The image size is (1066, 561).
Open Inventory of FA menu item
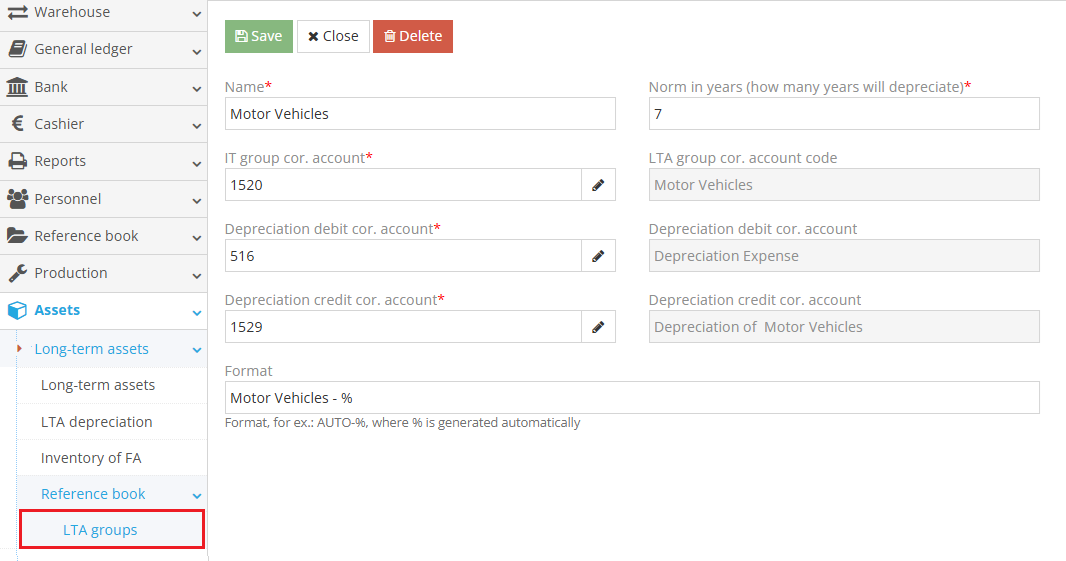91,458
